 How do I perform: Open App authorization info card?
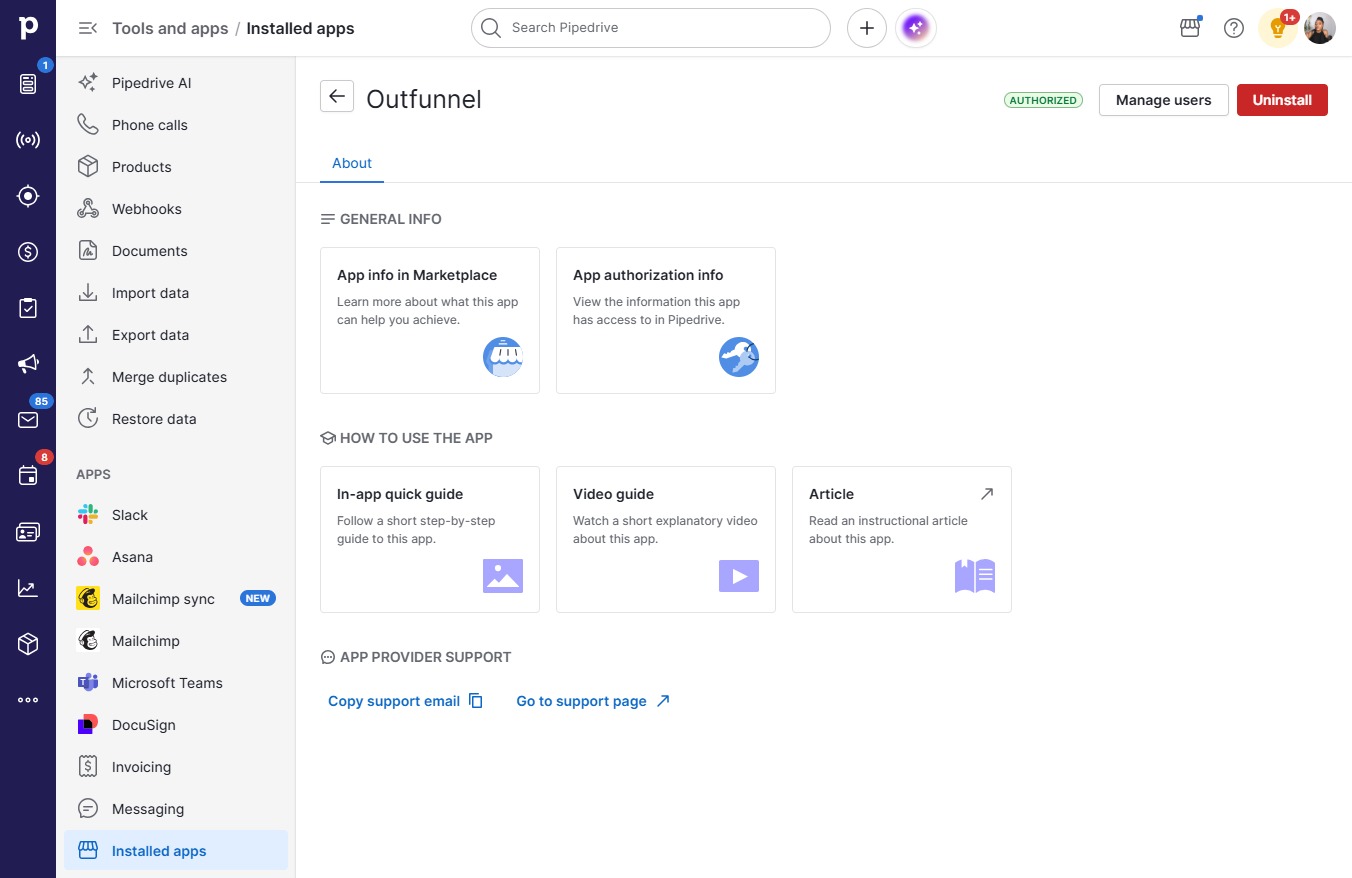coord(666,320)
